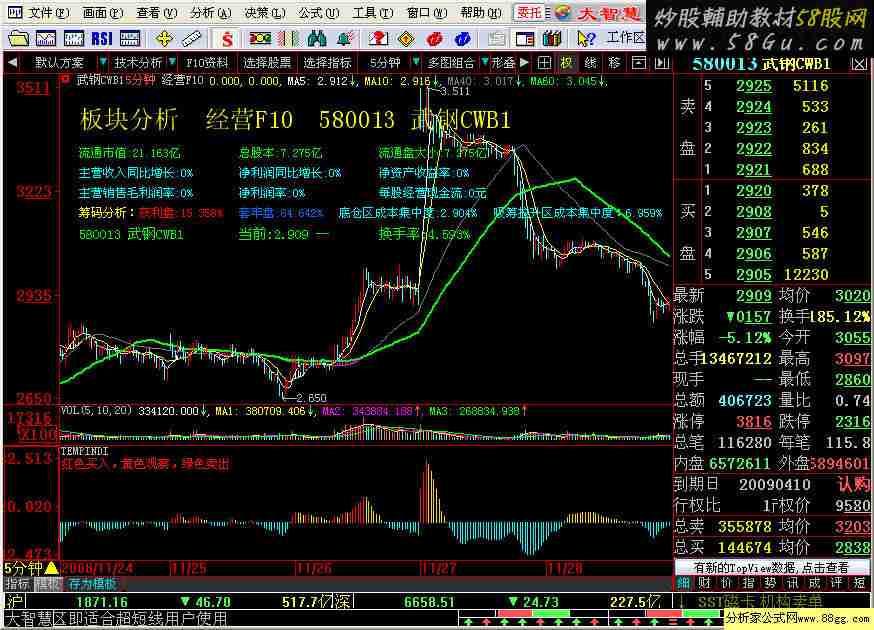This screenshot has width=874, height=630.
Task: Click the books library toolbar icon
Action: [552, 38]
